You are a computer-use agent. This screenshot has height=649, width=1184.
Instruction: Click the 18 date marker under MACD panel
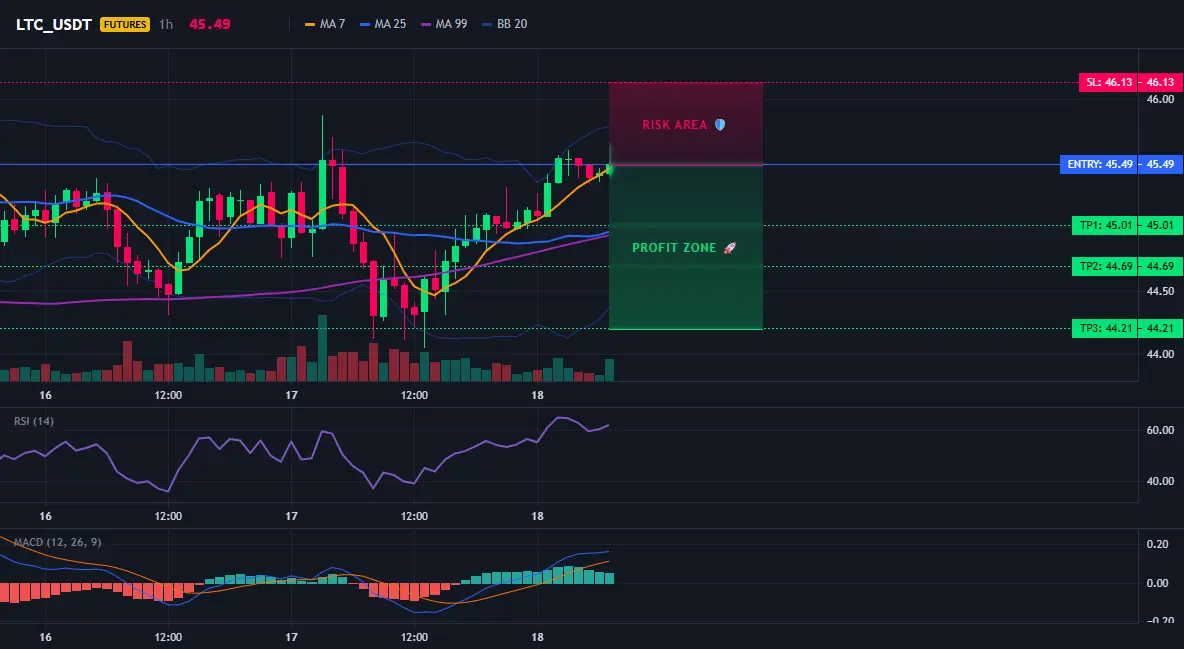point(537,637)
